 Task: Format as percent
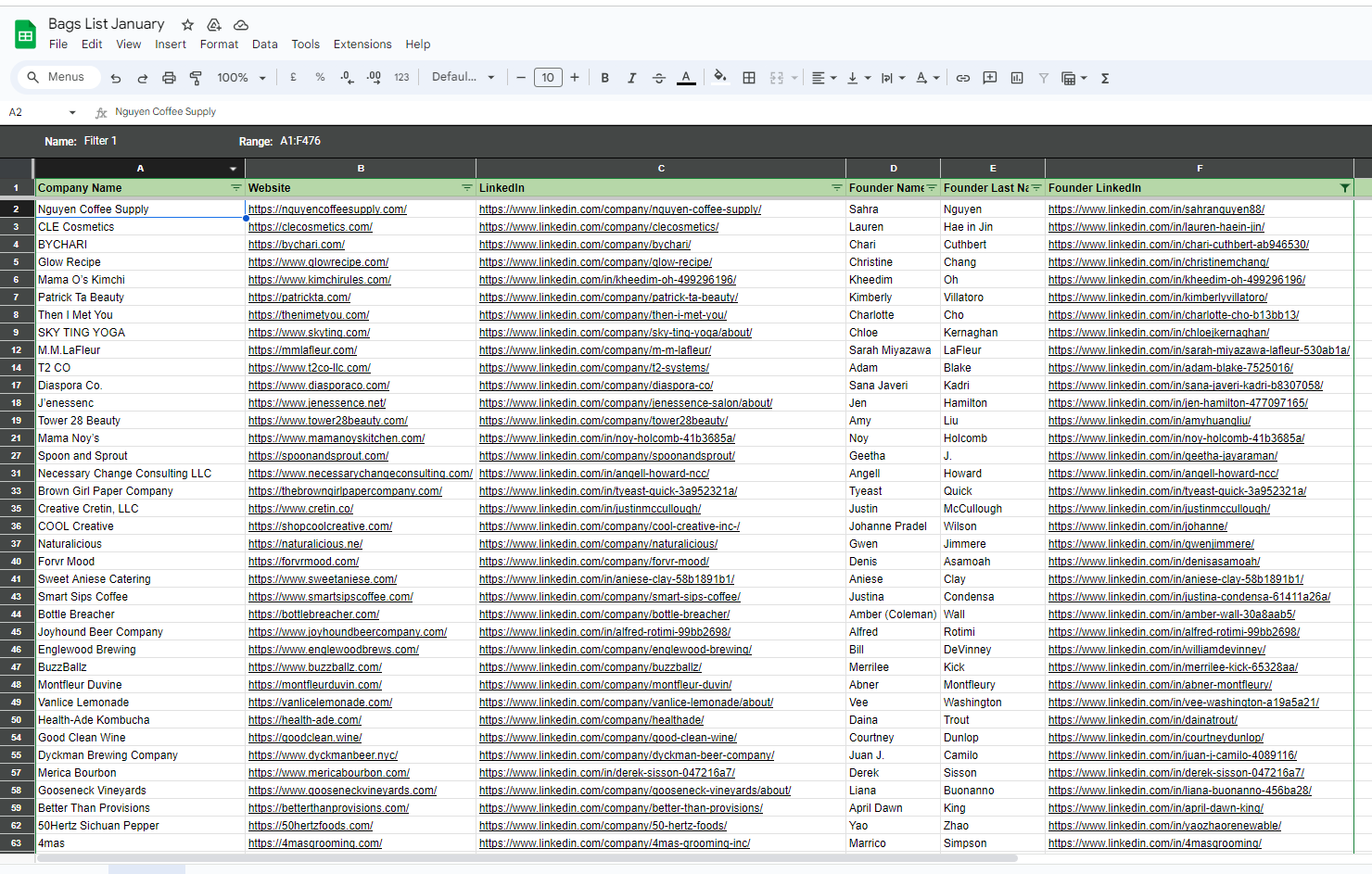tap(320, 78)
